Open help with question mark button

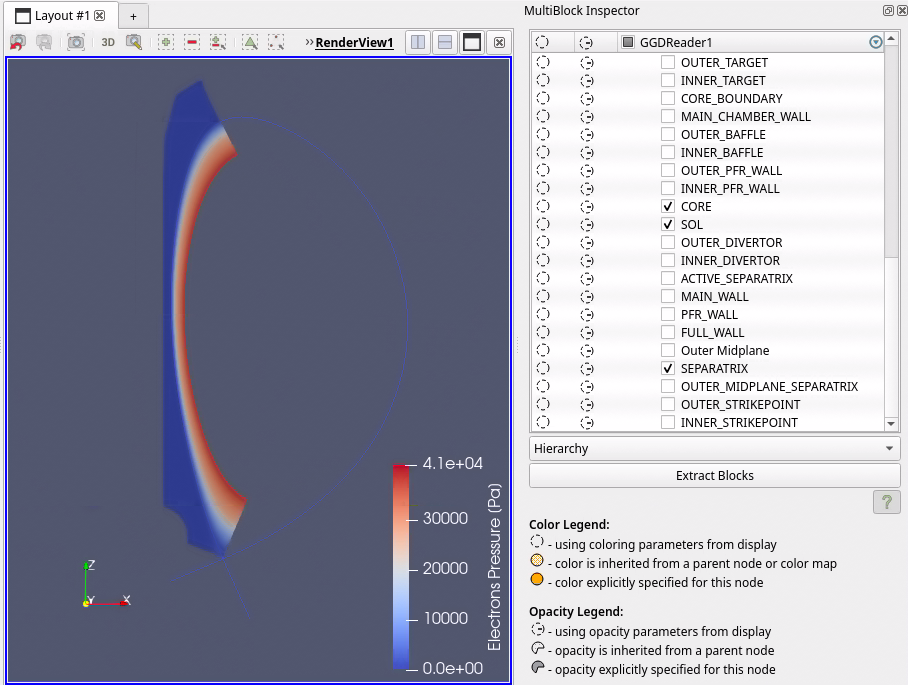point(887,502)
